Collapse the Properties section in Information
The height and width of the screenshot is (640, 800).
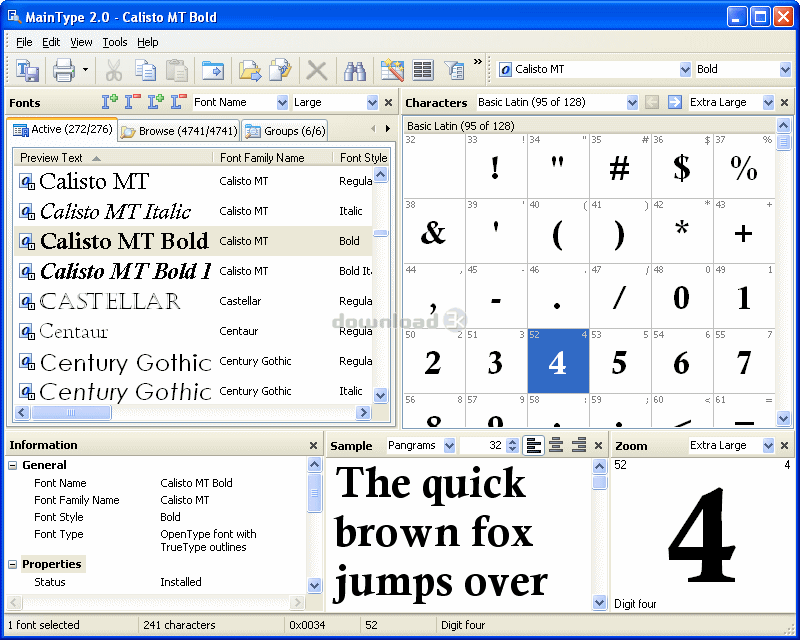(x=13, y=564)
